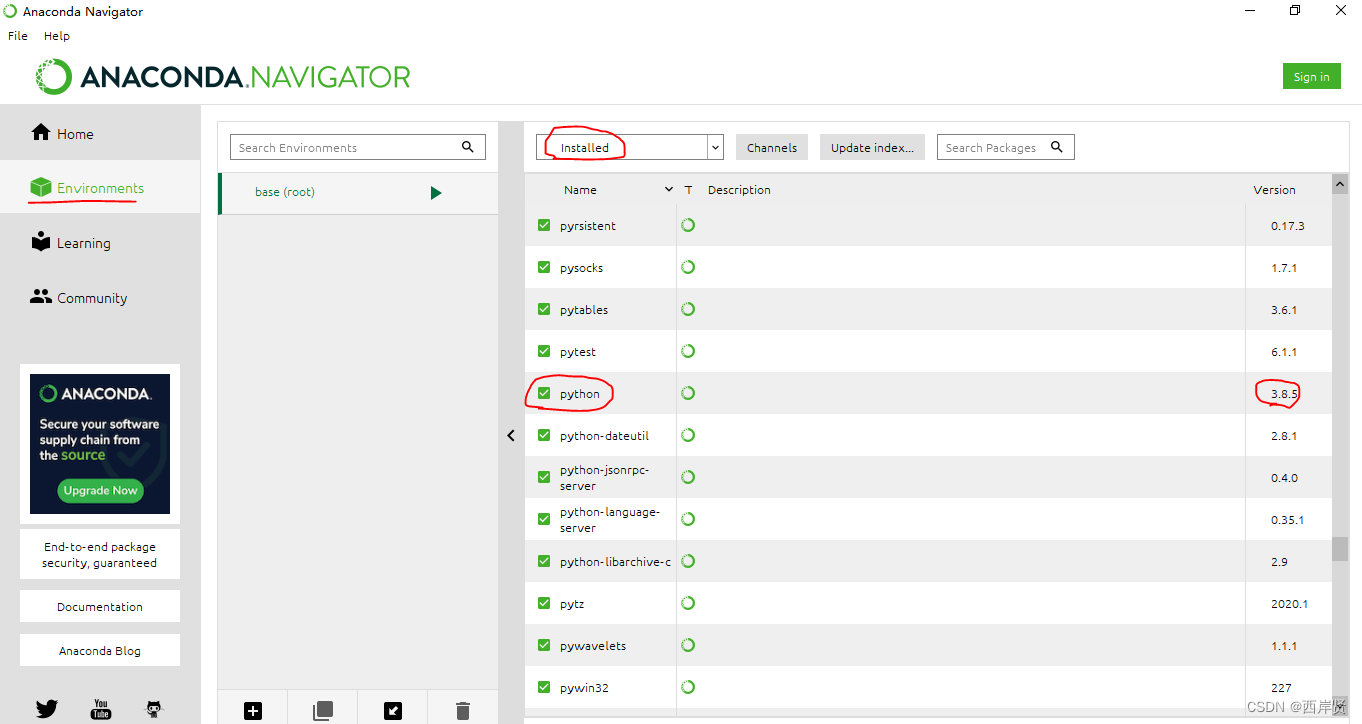Screen dimensions: 1362x724
Task: Click the python version 3.8.5 value
Action: tap(1284, 394)
